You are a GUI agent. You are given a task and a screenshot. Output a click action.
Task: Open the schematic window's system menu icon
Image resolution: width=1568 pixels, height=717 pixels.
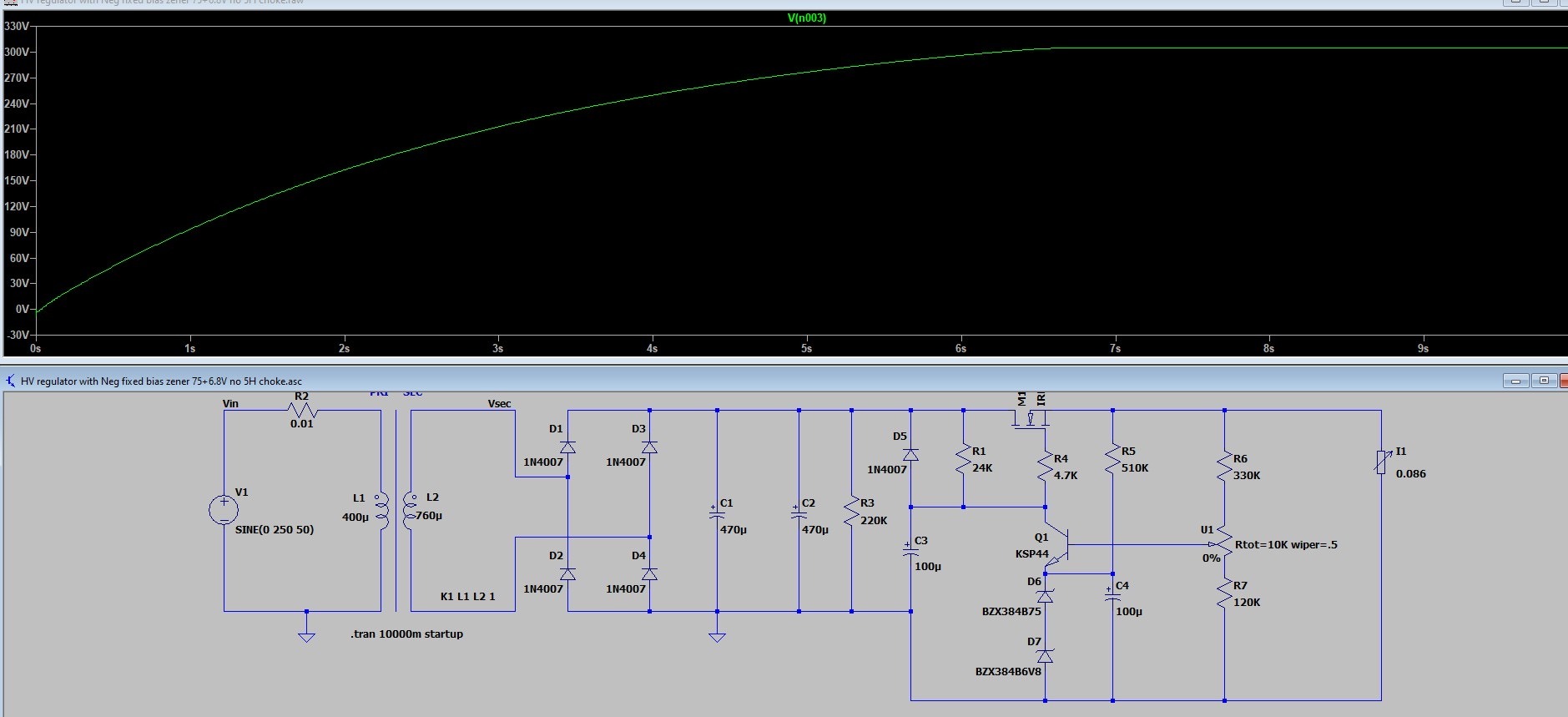(x=10, y=381)
